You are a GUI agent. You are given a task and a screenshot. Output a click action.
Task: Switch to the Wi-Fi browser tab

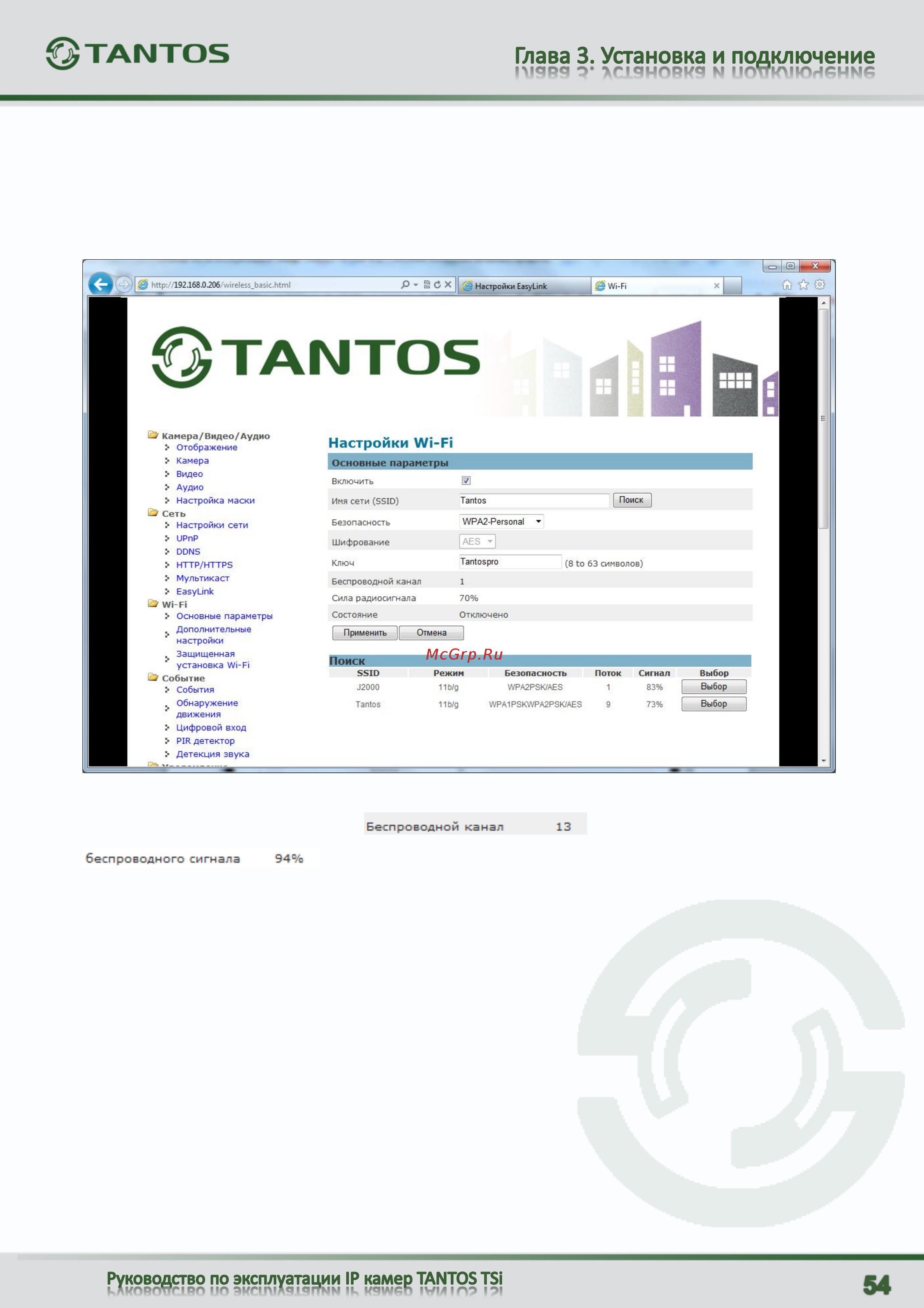click(x=657, y=286)
